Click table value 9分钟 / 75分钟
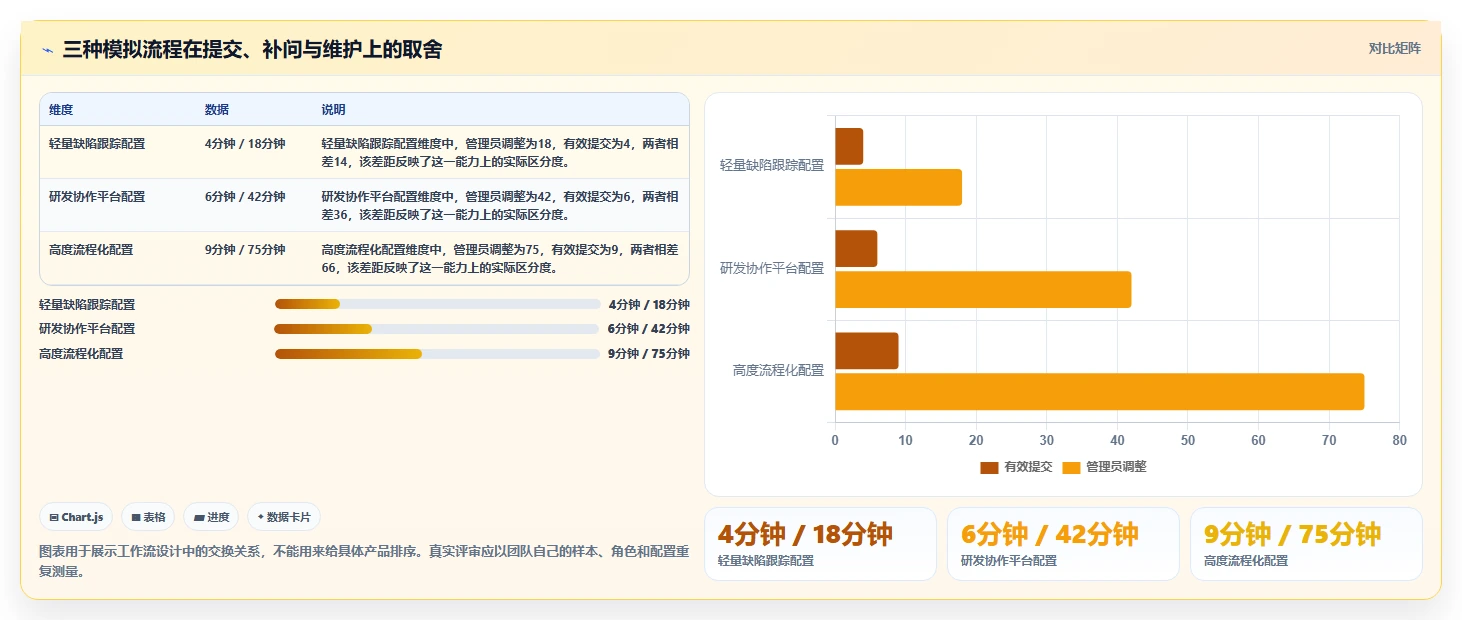1462x620 pixels. [245, 250]
